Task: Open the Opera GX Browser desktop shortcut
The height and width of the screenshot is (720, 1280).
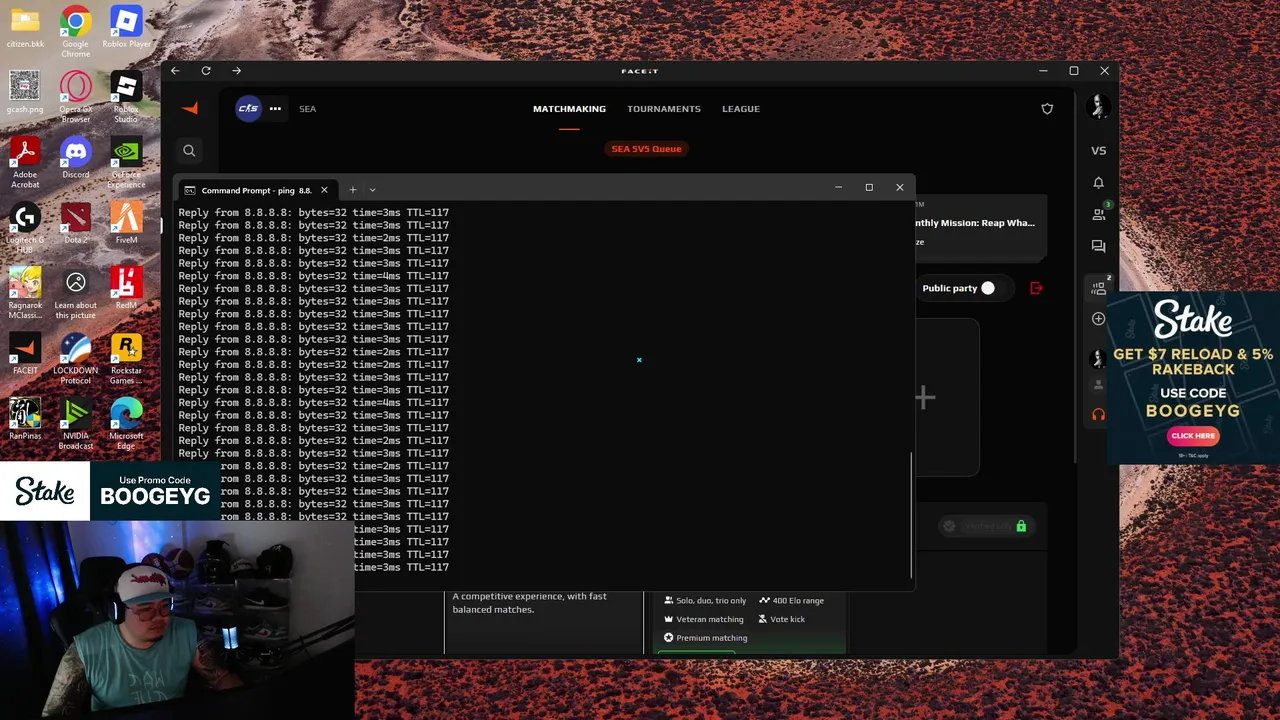Action: [75, 98]
